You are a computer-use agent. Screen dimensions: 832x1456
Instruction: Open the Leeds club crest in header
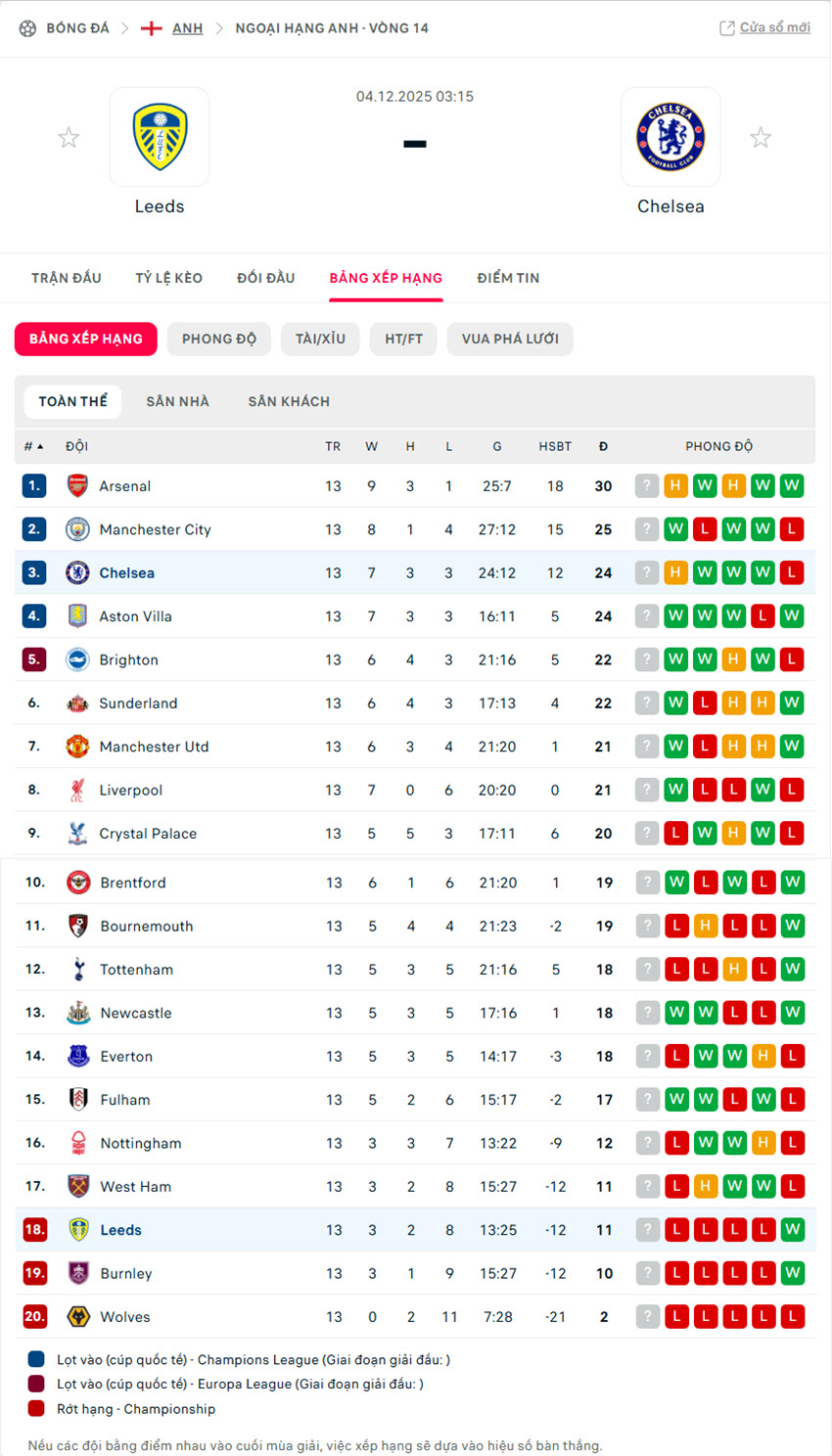coord(160,137)
